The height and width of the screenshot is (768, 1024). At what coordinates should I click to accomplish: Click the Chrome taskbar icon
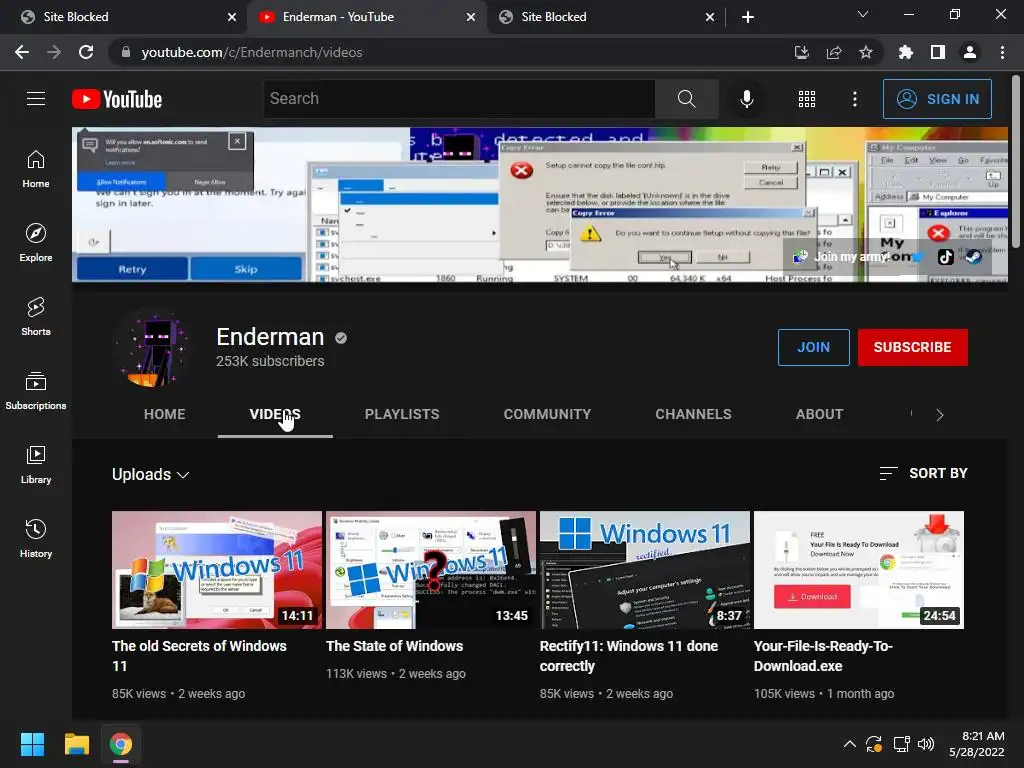pos(121,744)
